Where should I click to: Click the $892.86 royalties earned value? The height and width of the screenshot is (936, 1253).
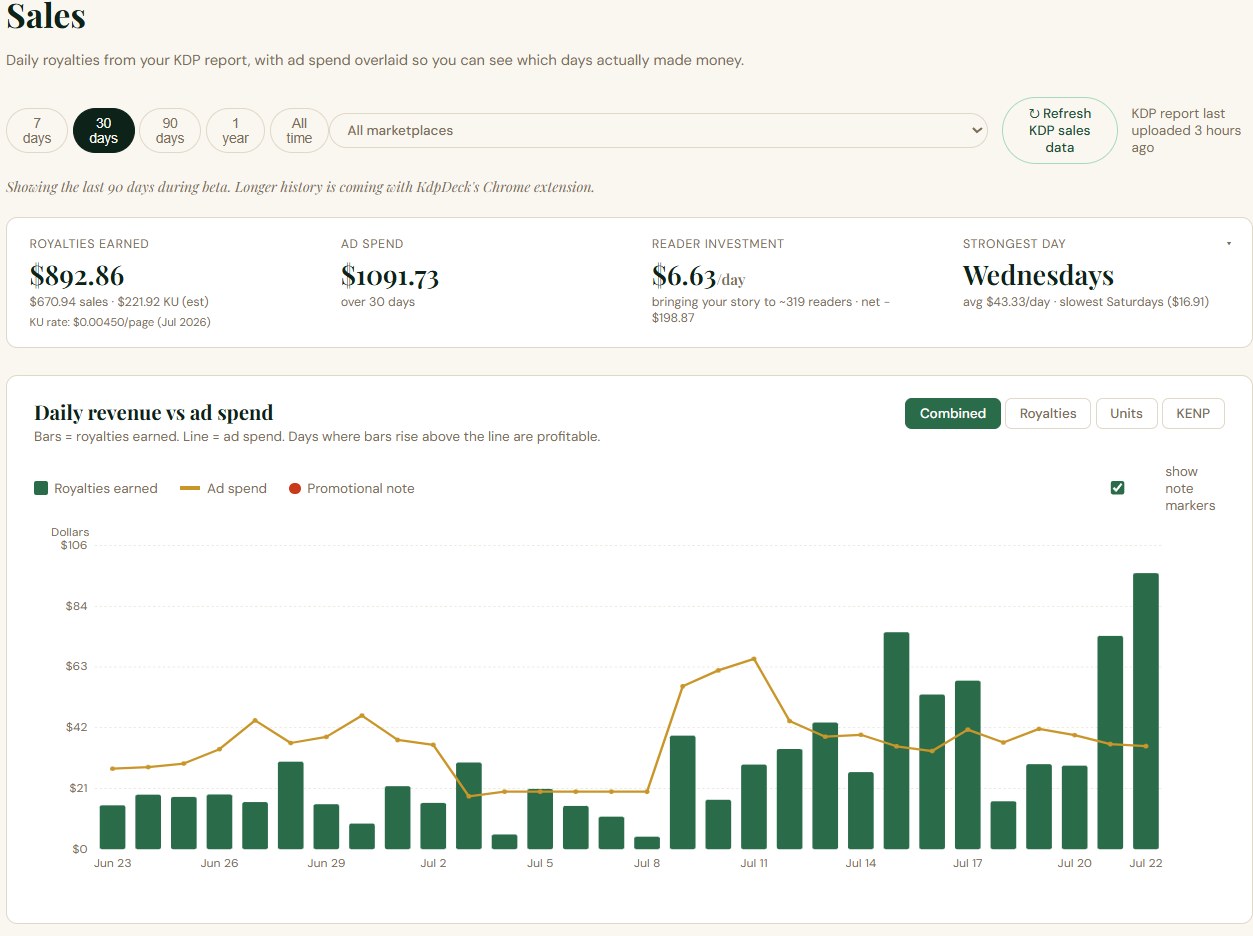pyautogui.click(x=77, y=275)
